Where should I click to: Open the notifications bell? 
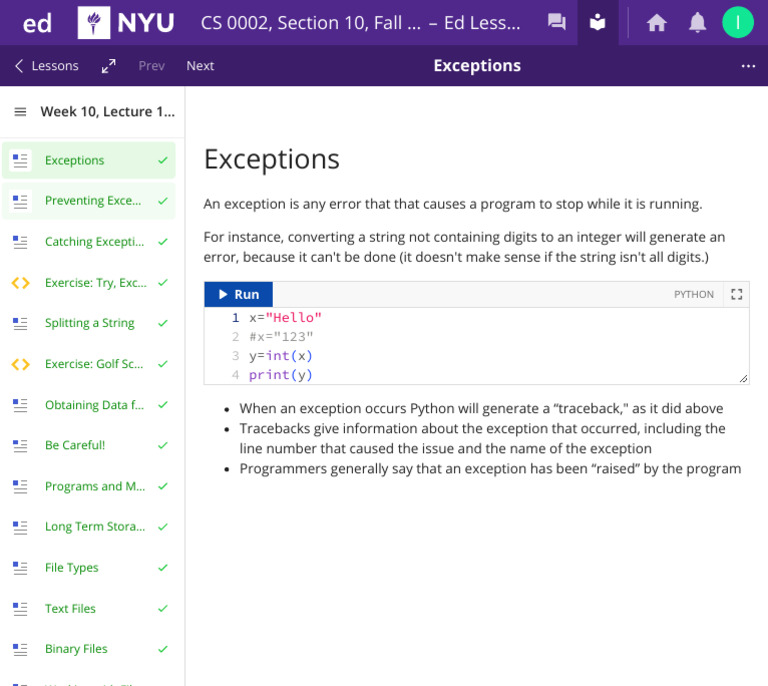click(x=697, y=23)
